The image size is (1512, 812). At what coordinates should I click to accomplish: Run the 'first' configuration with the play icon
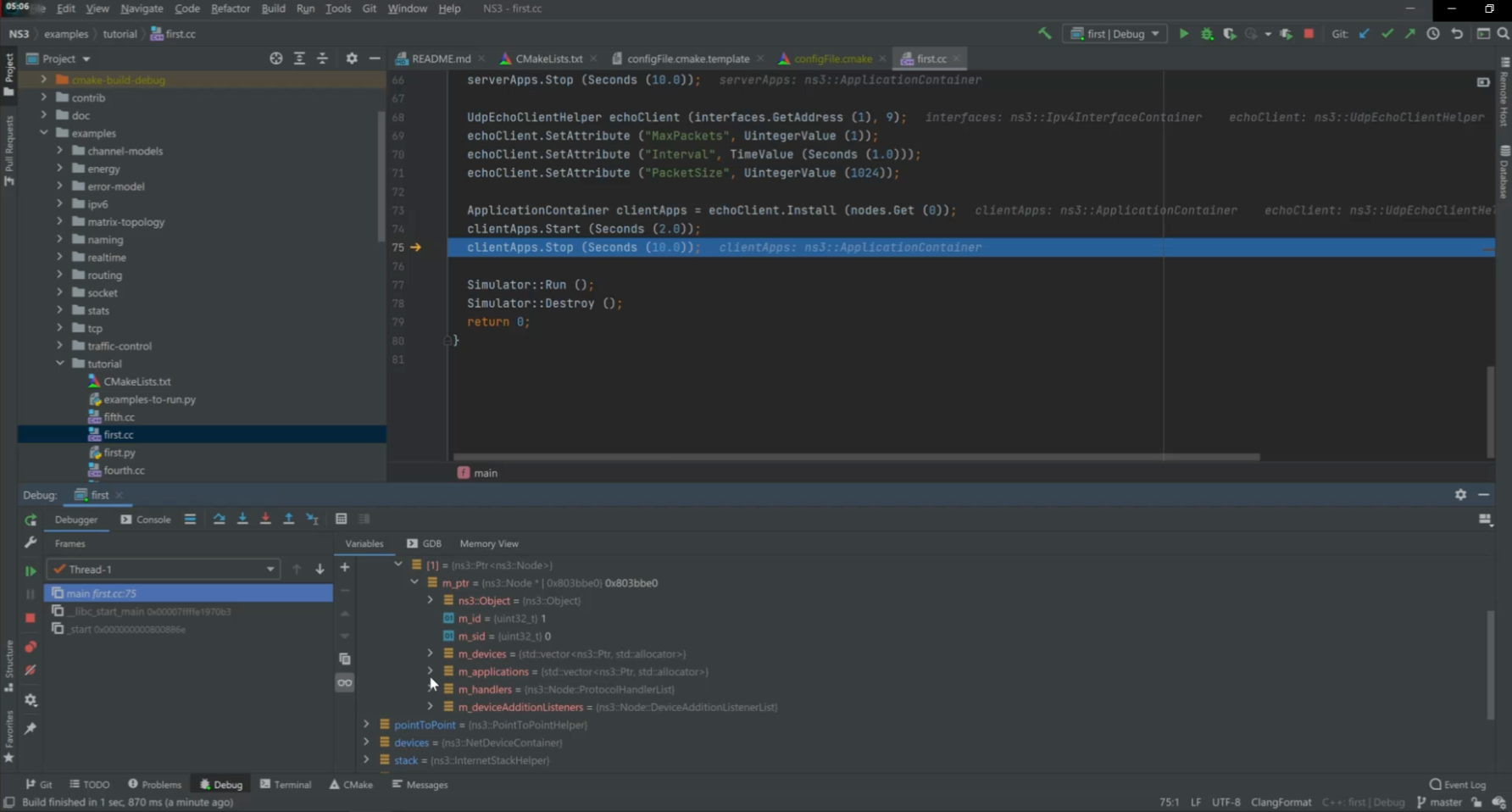[1184, 34]
